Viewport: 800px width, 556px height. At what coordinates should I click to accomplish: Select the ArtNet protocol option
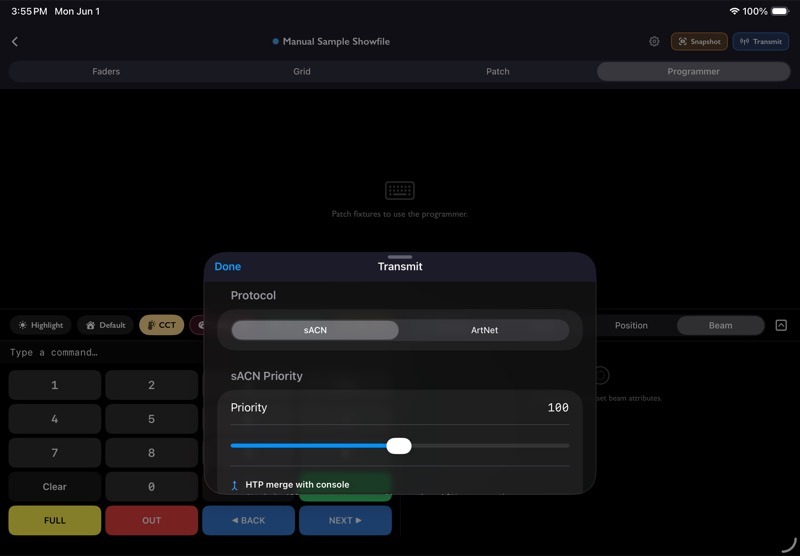[484, 330]
